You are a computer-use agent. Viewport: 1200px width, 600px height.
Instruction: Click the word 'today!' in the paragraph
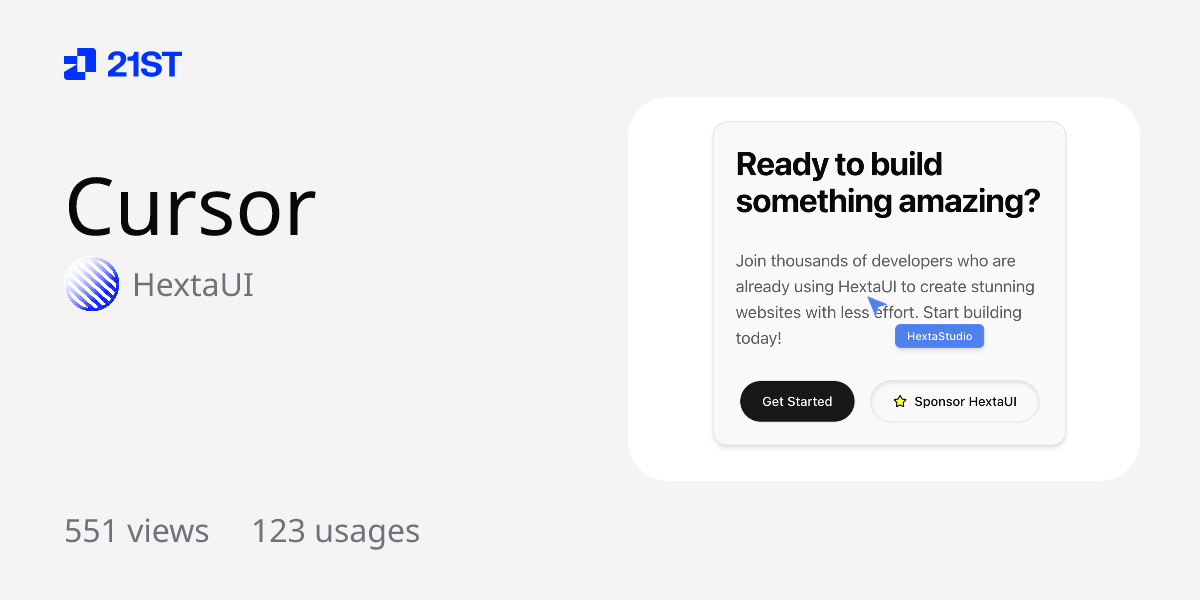click(x=758, y=338)
